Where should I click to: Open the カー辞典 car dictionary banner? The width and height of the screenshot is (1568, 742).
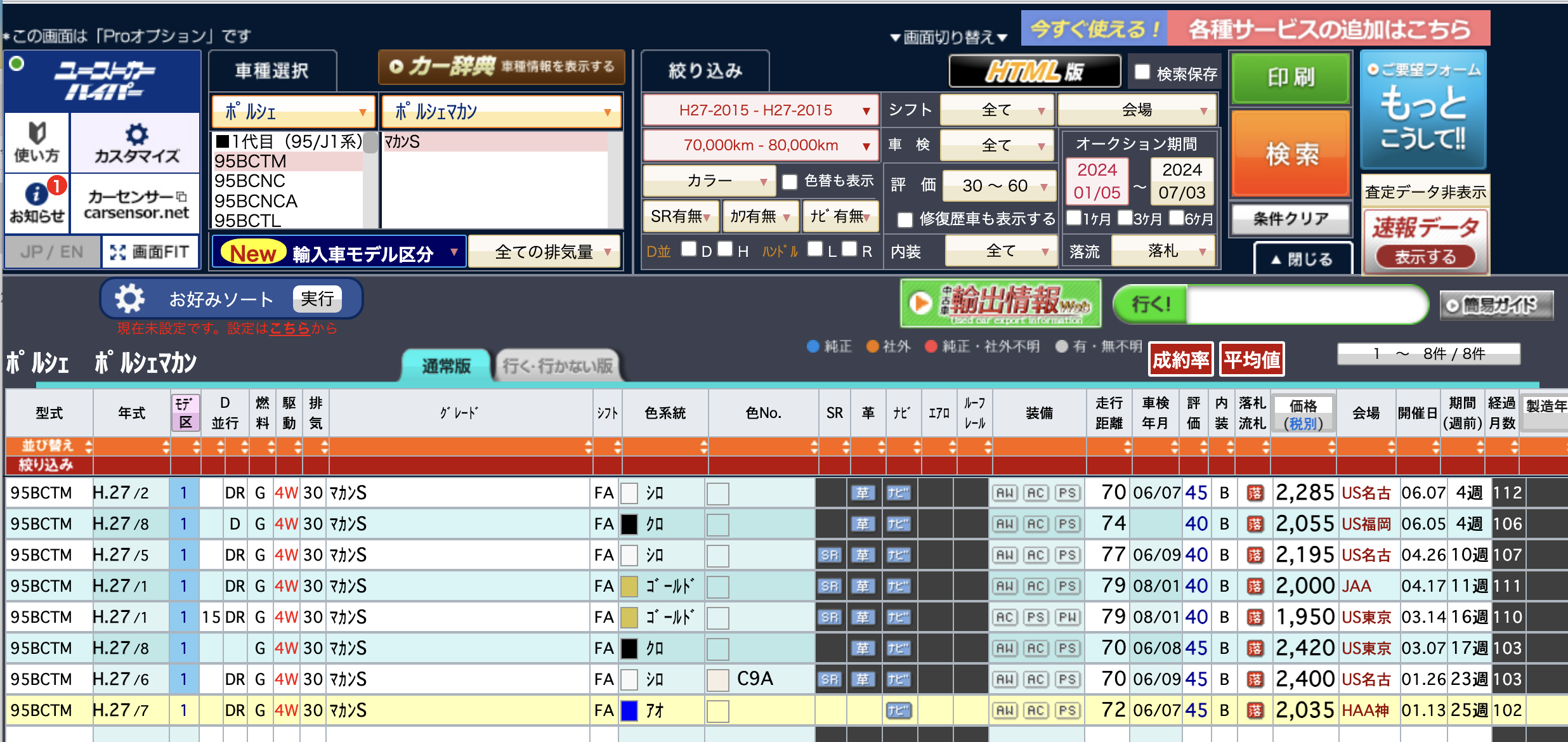click(x=502, y=67)
